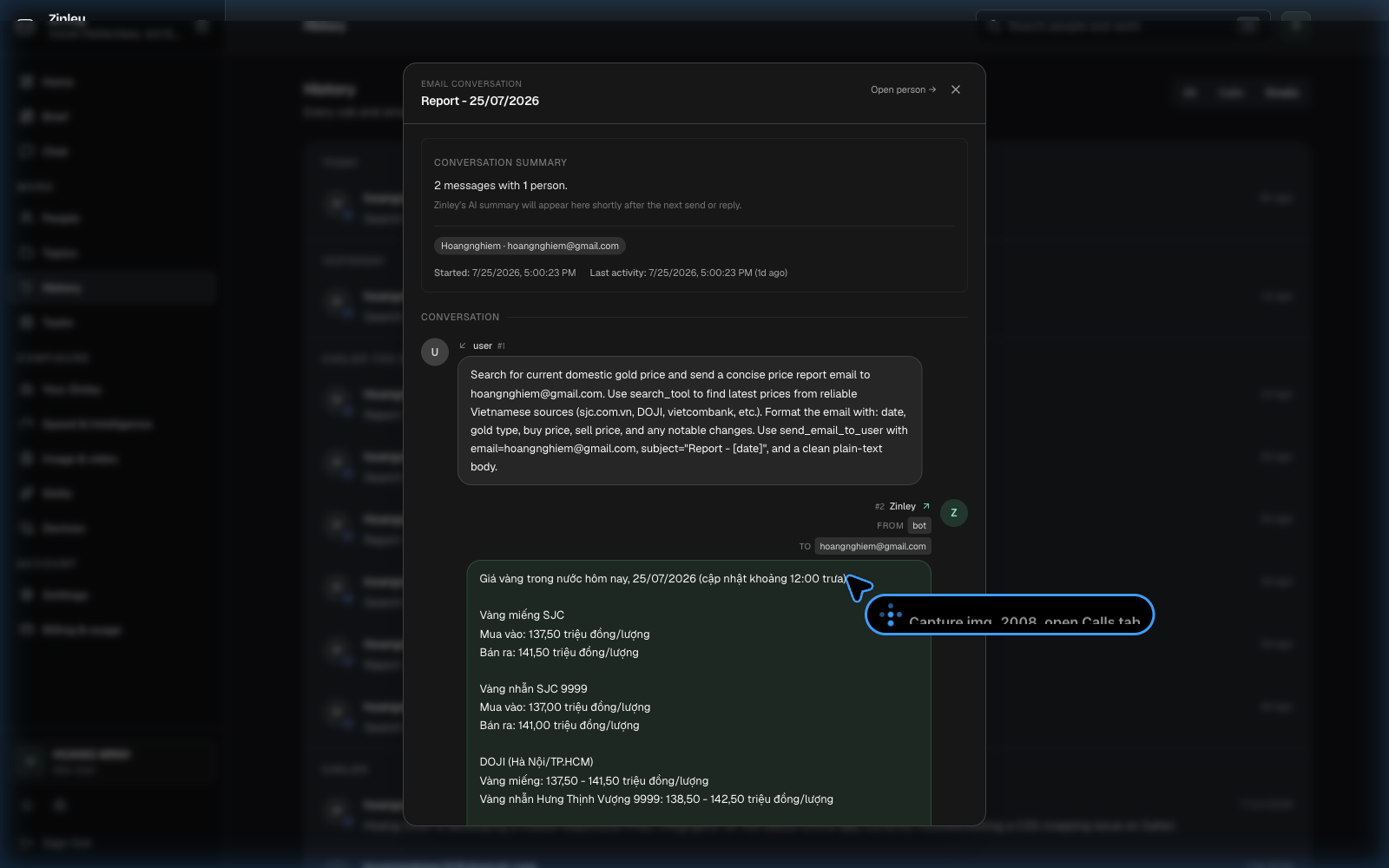Viewport: 1389px width, 868px height.
Task: Click the bot sender chip
Action: (x=919, y=525)
